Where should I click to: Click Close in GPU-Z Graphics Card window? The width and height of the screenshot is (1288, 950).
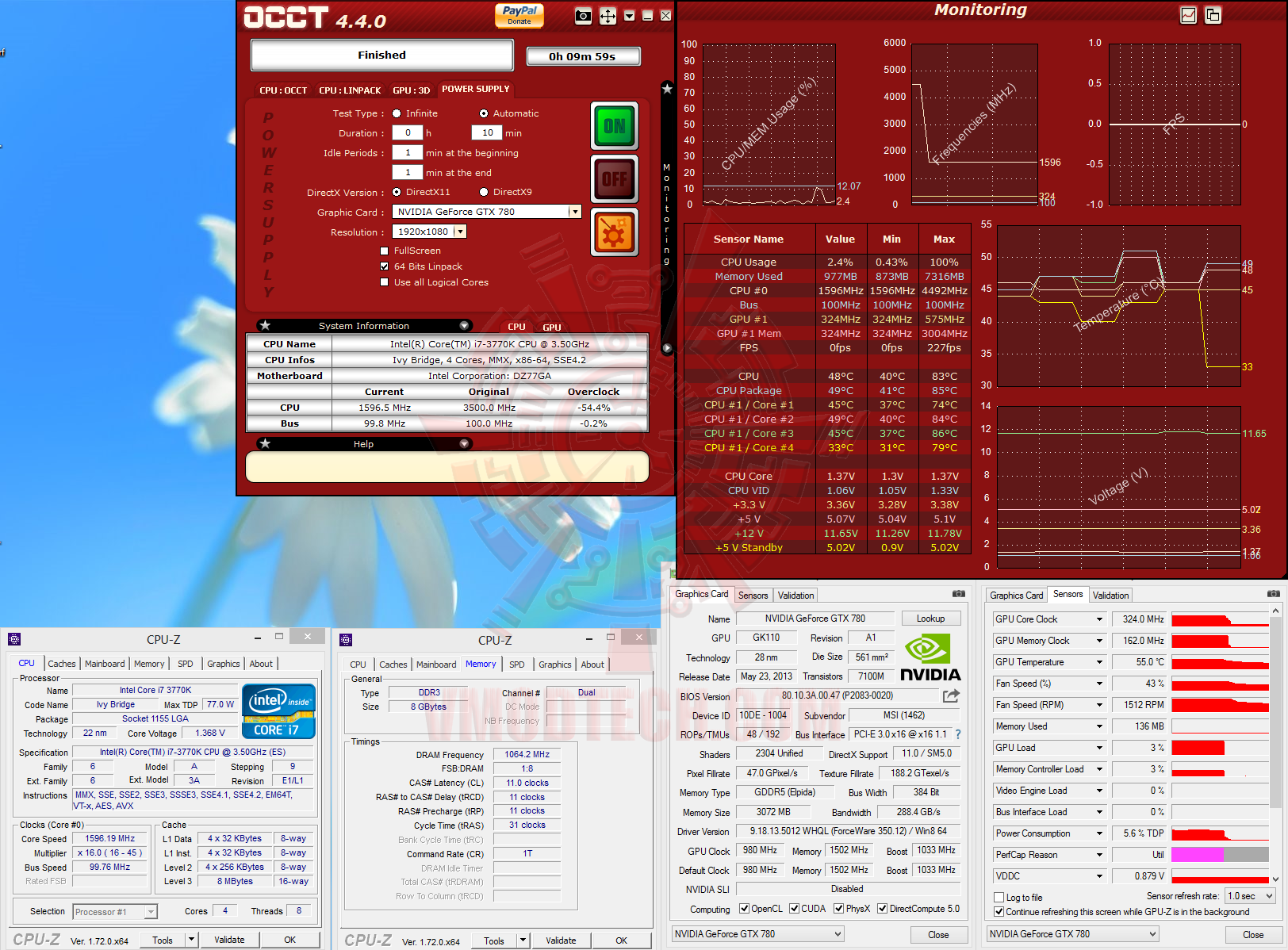(938, 935)
